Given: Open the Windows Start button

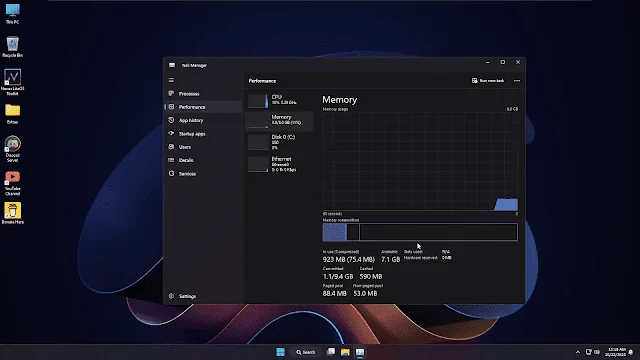Looking at the screenshot, I should click(x=280, y=352).
